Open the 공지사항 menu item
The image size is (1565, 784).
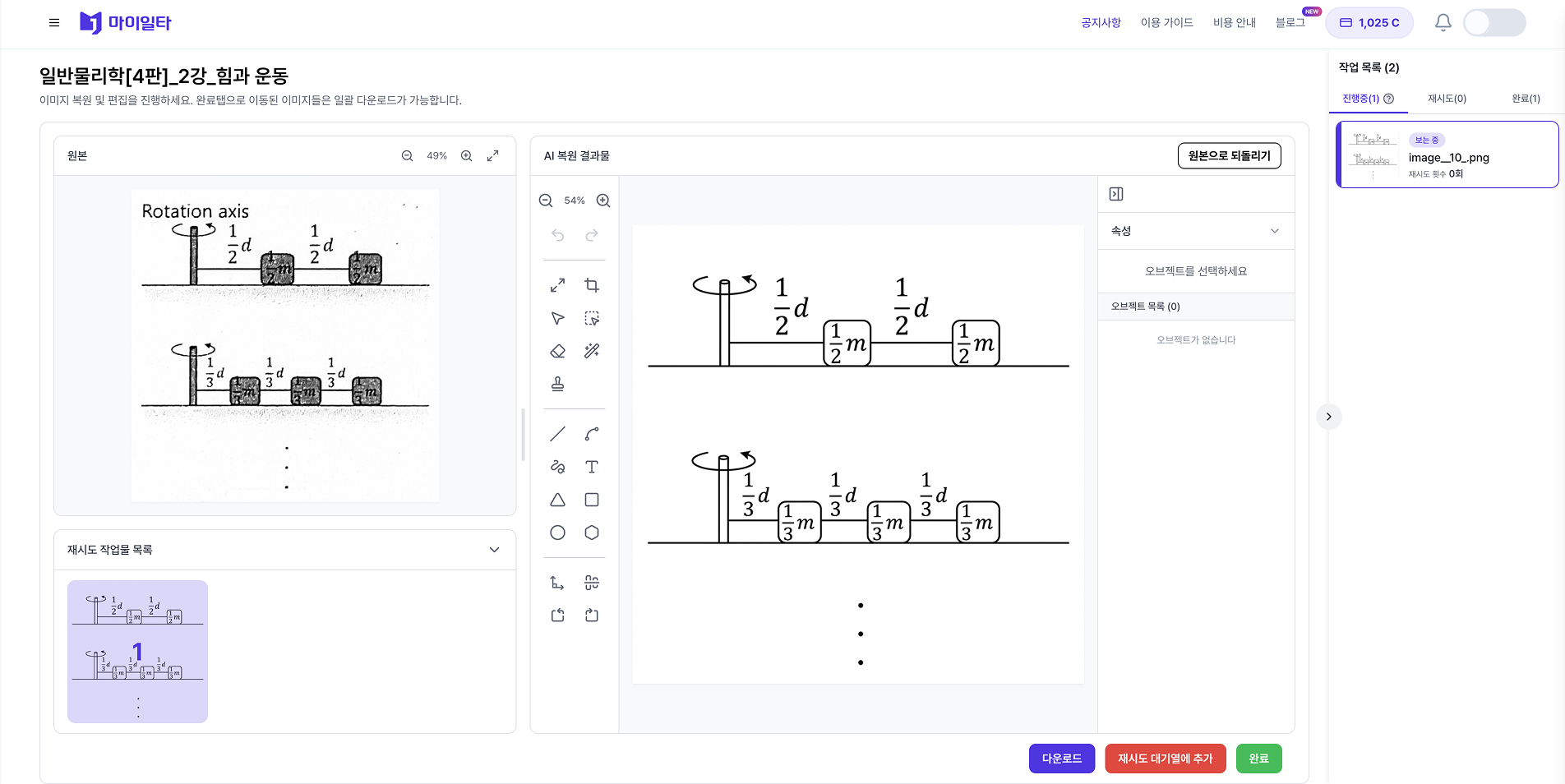pos(1101,23)
